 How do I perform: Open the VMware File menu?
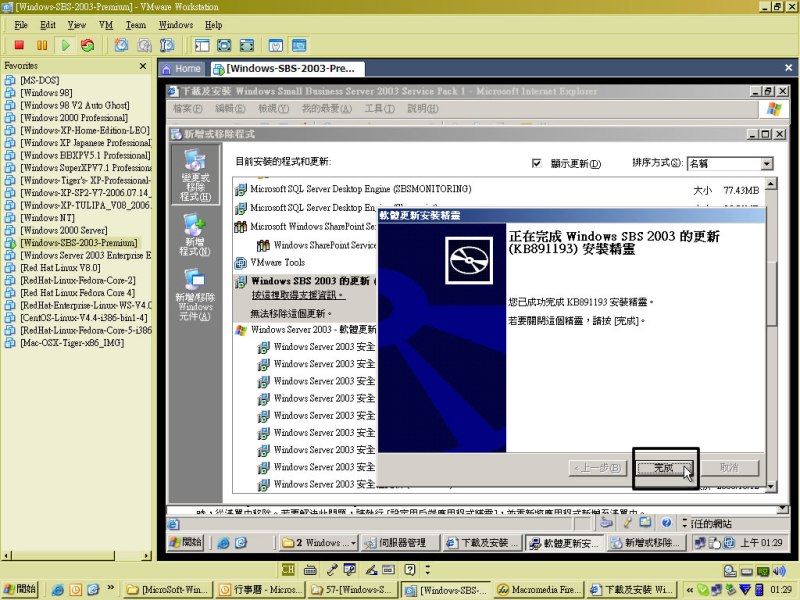pyautogui.click(x=21, y=25)
